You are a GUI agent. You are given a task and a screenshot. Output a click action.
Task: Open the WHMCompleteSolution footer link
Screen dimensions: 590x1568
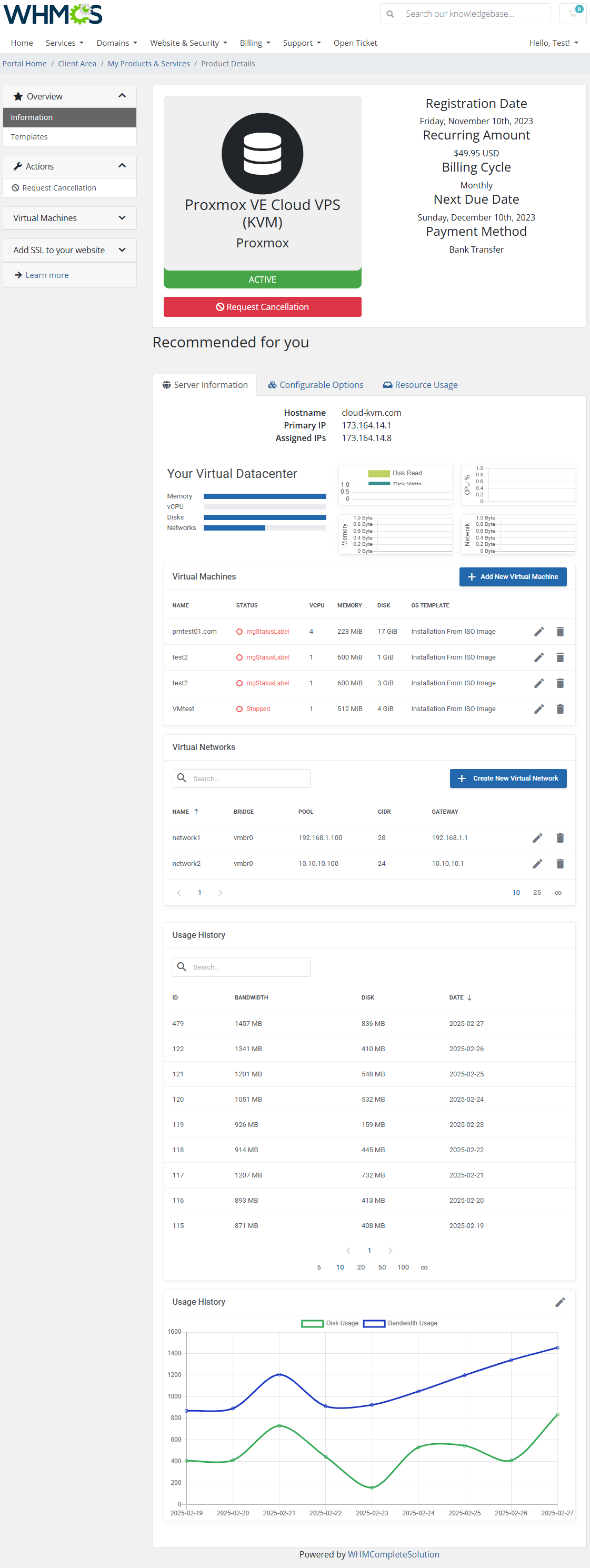coord(393,1555)
